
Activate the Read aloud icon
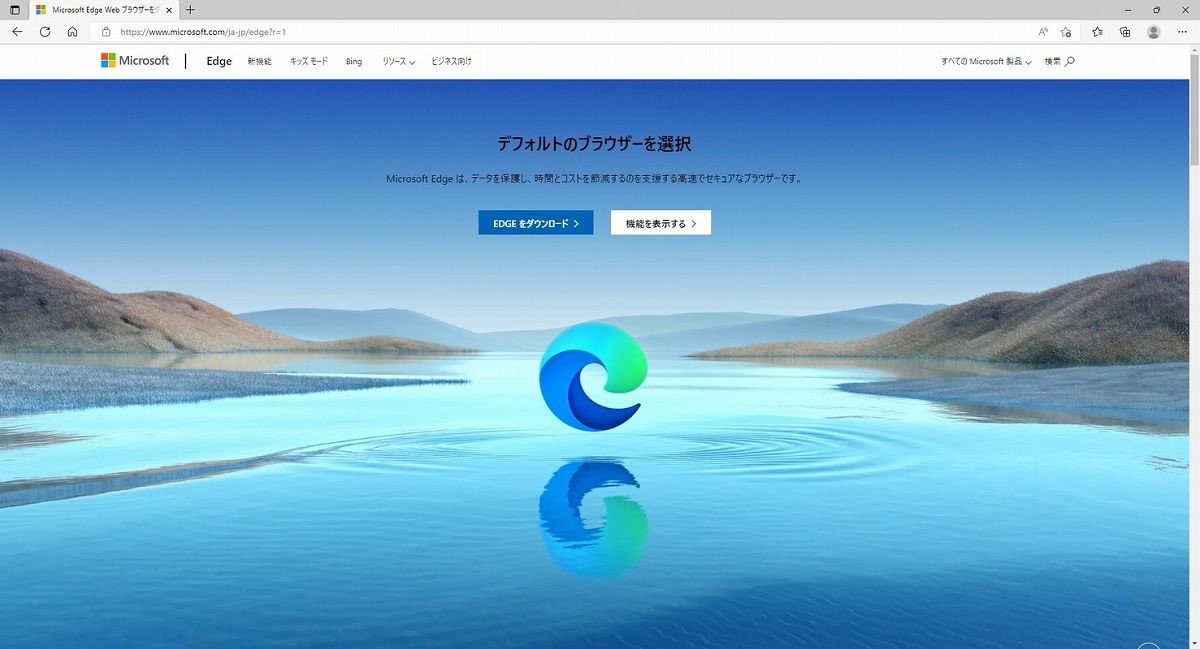click(1043, 32)
